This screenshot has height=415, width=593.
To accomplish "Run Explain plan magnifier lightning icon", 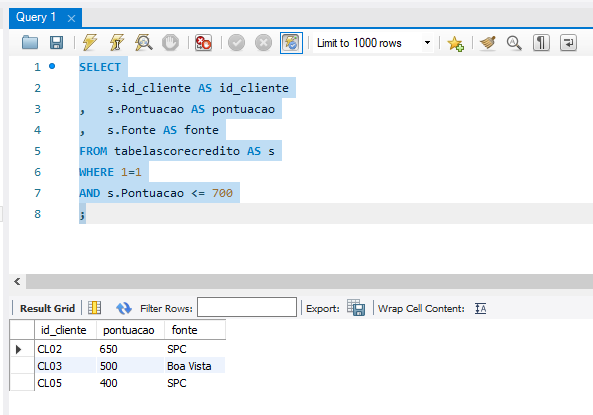I will pyautogui.click(x=144, y=42).
